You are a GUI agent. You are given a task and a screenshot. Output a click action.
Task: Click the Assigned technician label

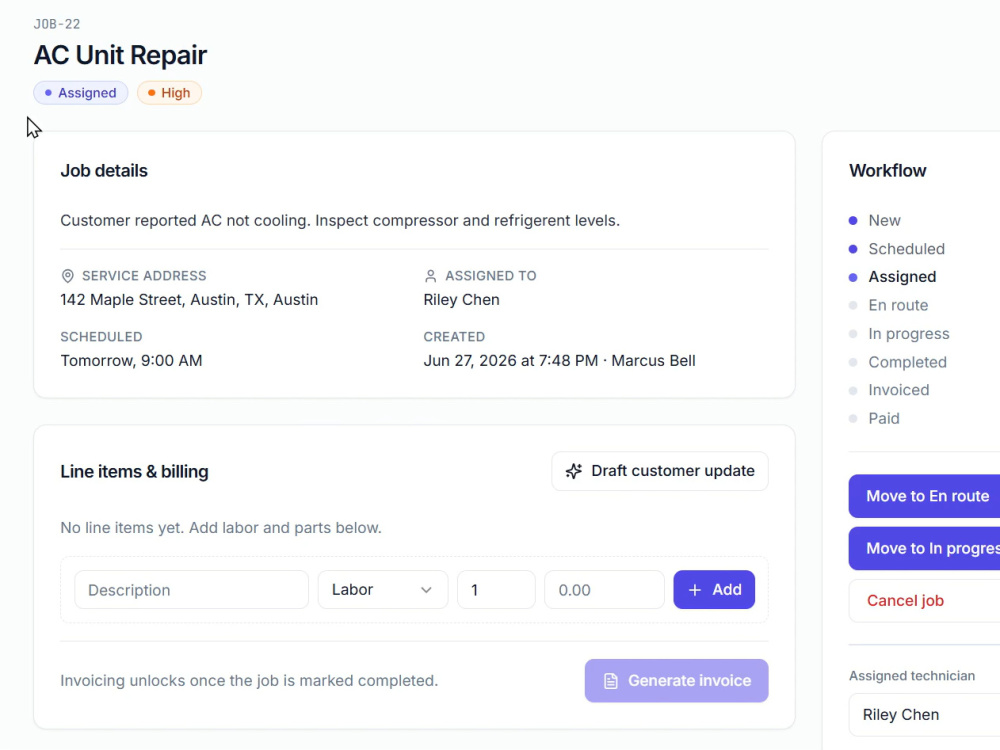912,676
